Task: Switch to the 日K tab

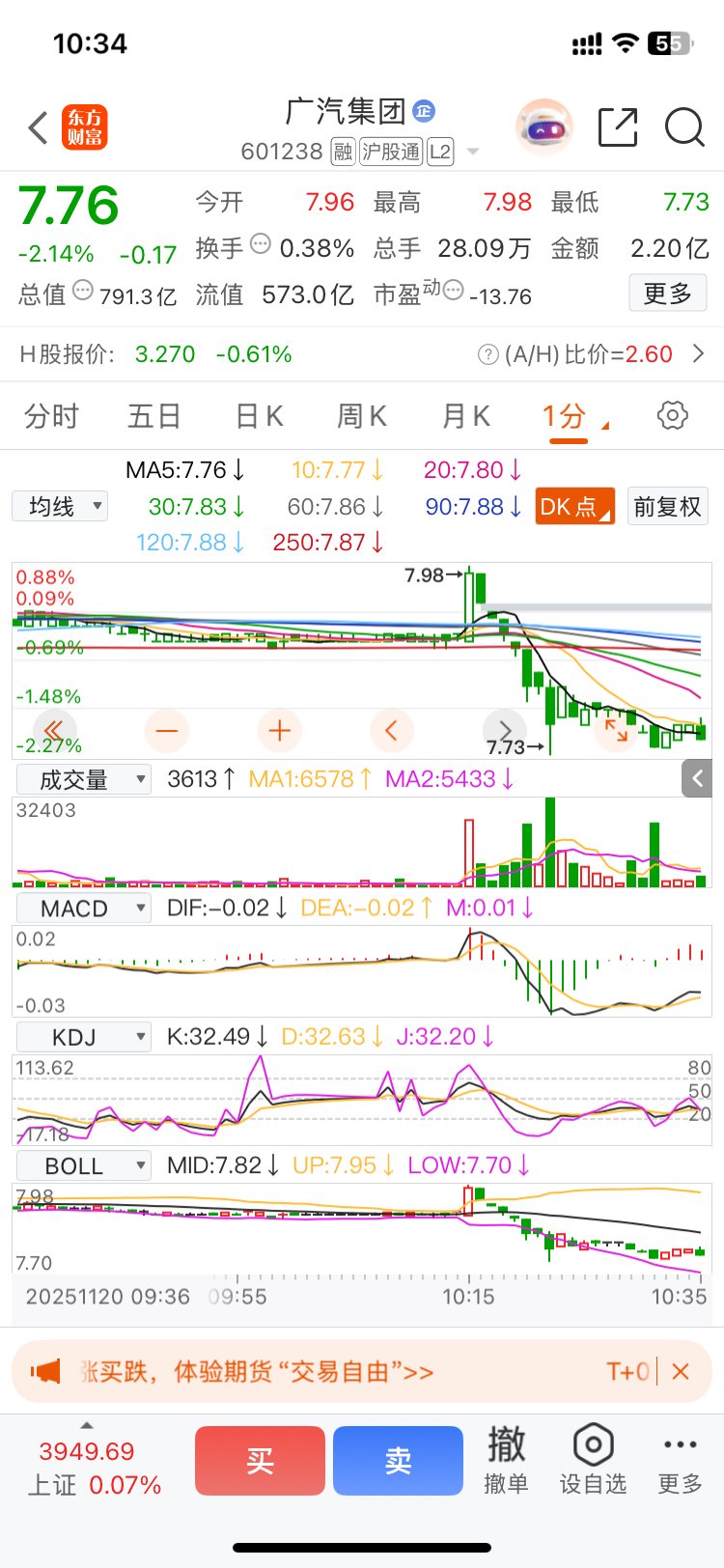Action: 260,416
